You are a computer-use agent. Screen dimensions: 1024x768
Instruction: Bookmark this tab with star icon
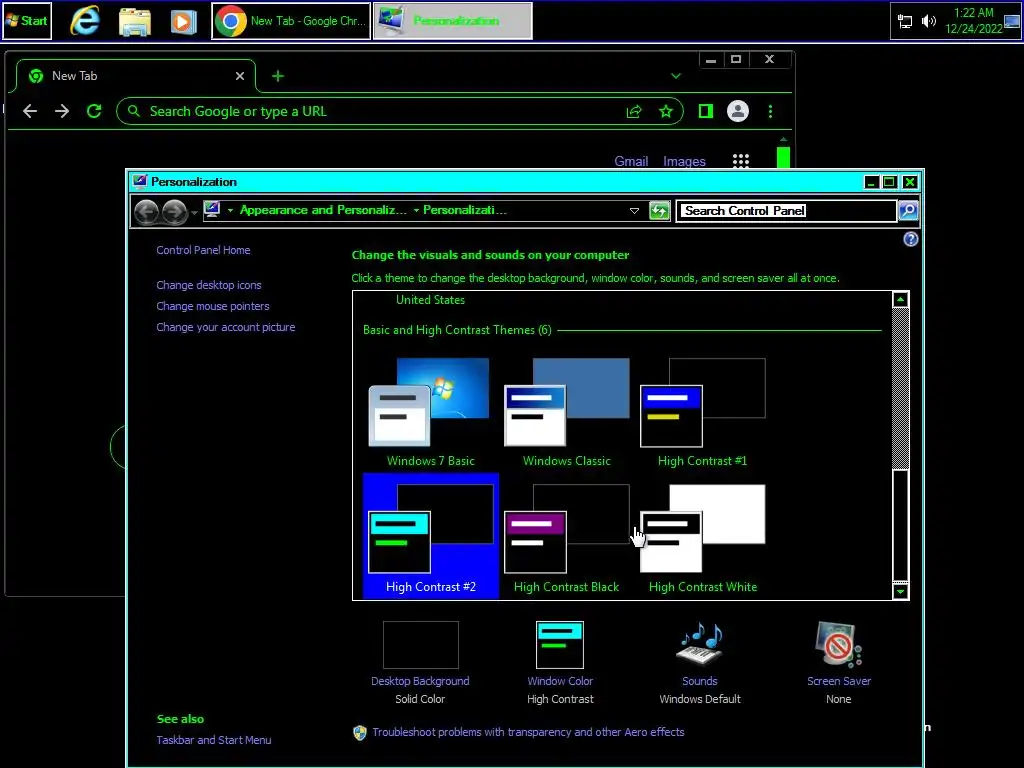(x=665, y=112)
